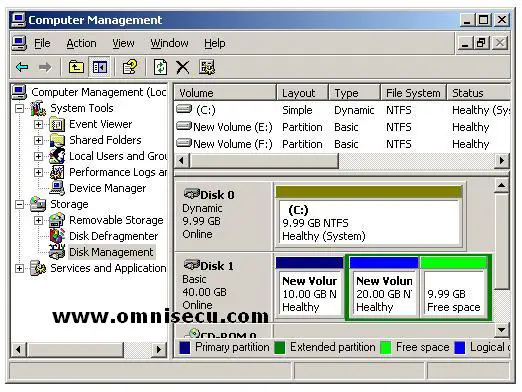
Task: Collapse the System Tools node
Action: [19, 108]
